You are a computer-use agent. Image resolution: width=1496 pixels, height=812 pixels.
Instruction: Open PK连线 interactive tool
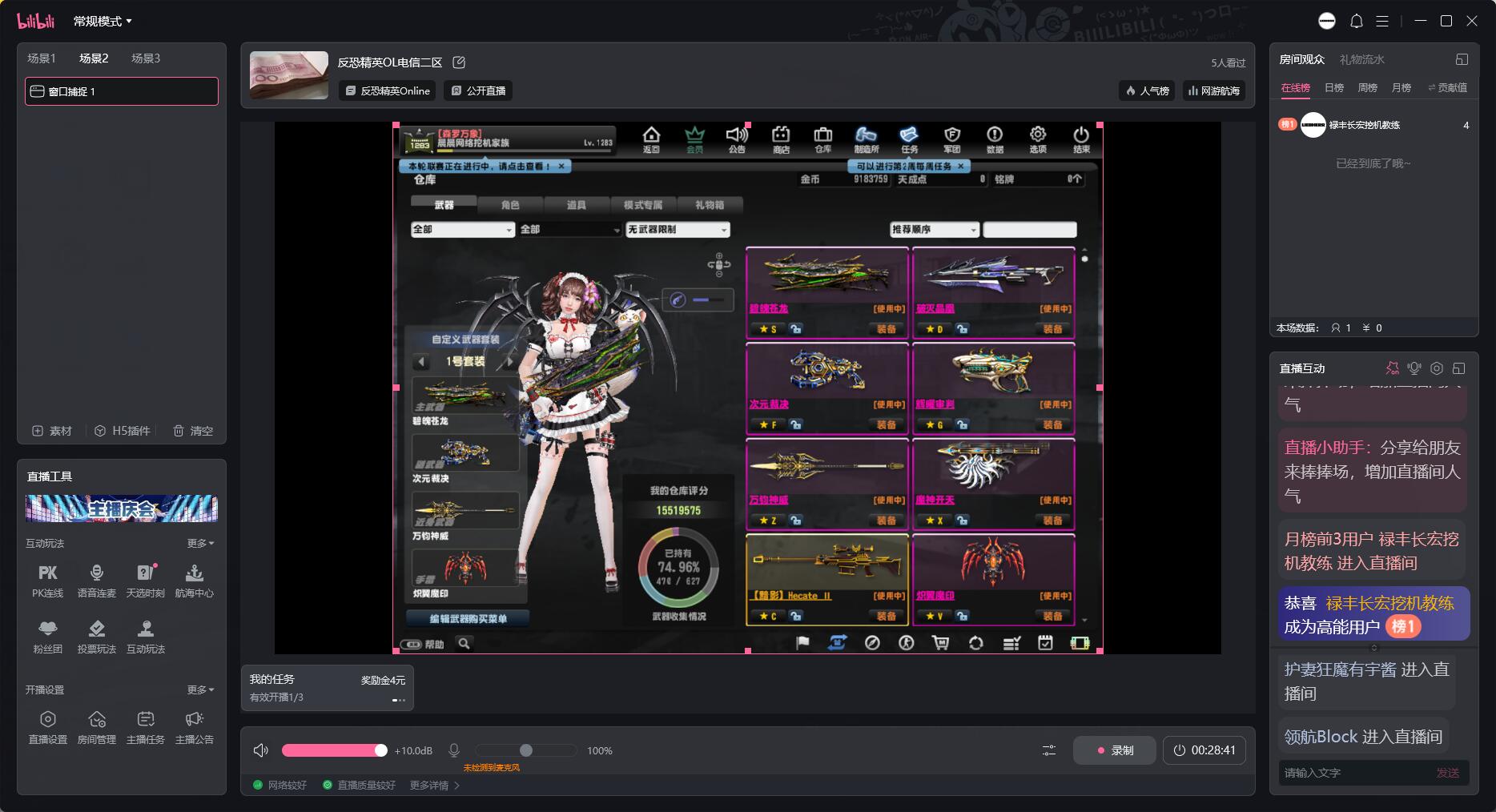coord(47,581)
